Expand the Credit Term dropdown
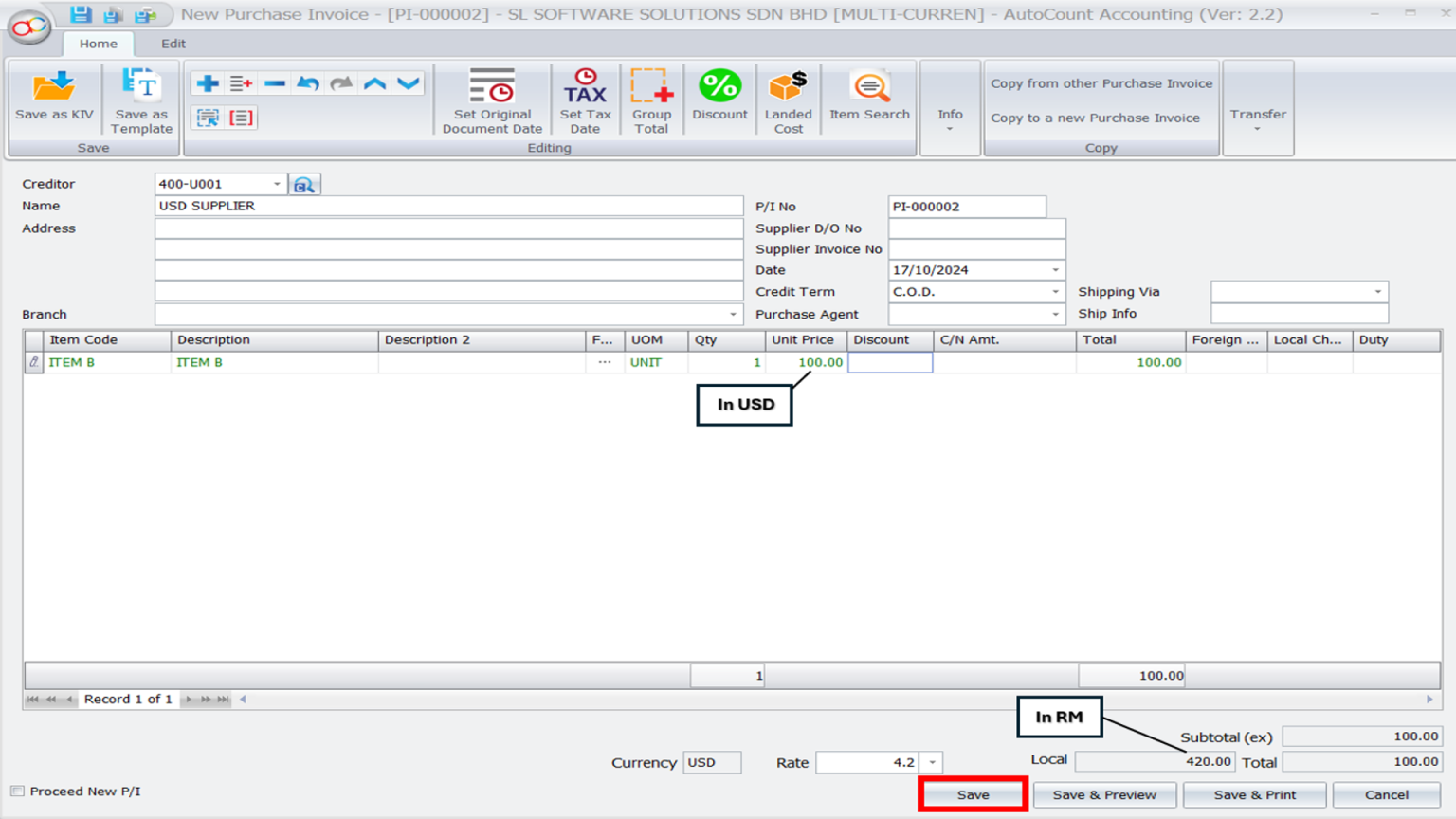The height and width of the screenshot is (819, 1456). (1055, 292)
